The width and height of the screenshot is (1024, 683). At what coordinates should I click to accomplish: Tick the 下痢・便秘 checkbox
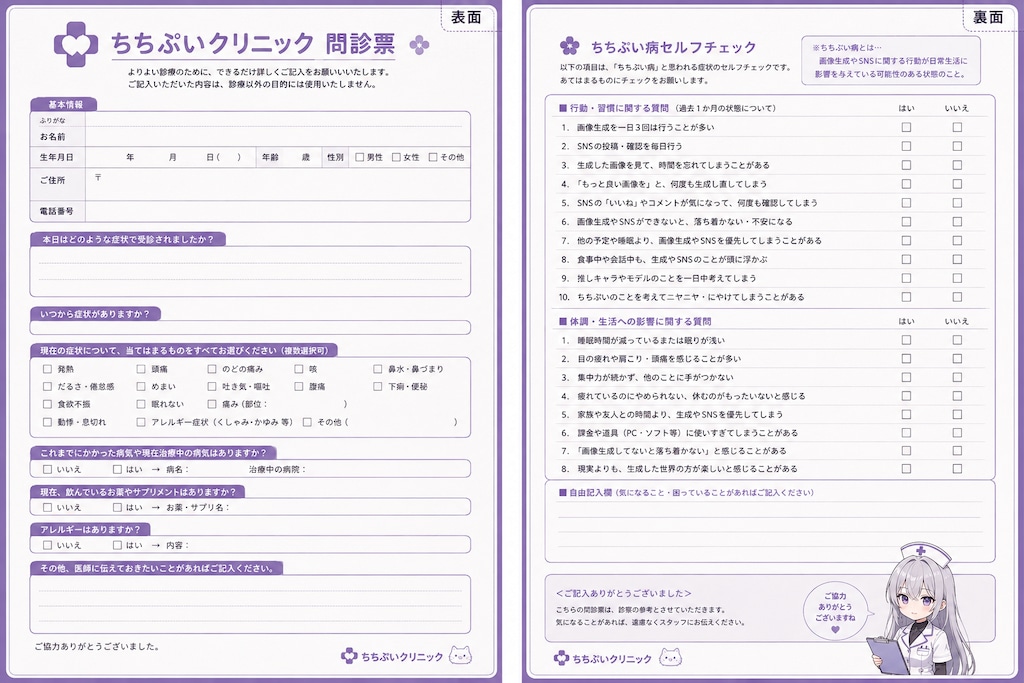[x=377, y=387]
